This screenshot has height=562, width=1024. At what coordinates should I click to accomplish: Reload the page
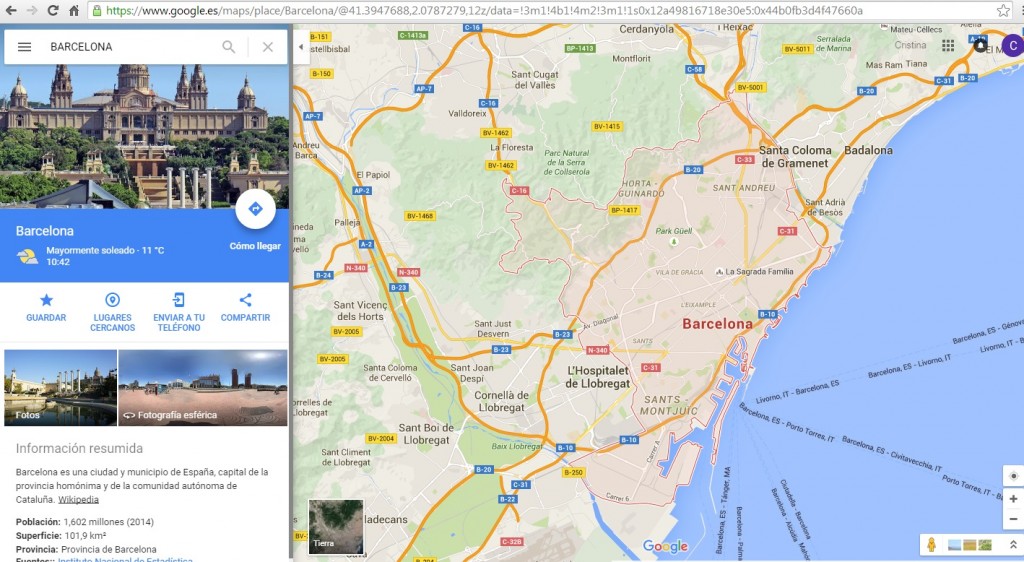[53, 10]
